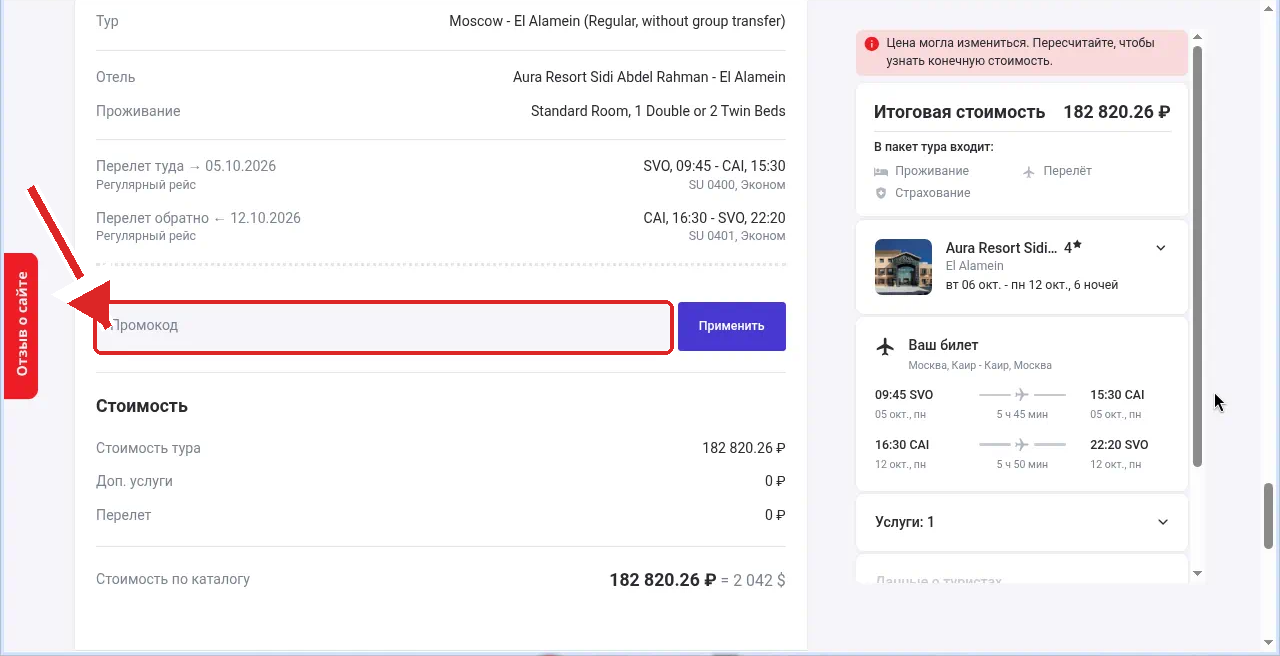Click the main page scrollbar thumb
1280x656 pixels.
1270,516
